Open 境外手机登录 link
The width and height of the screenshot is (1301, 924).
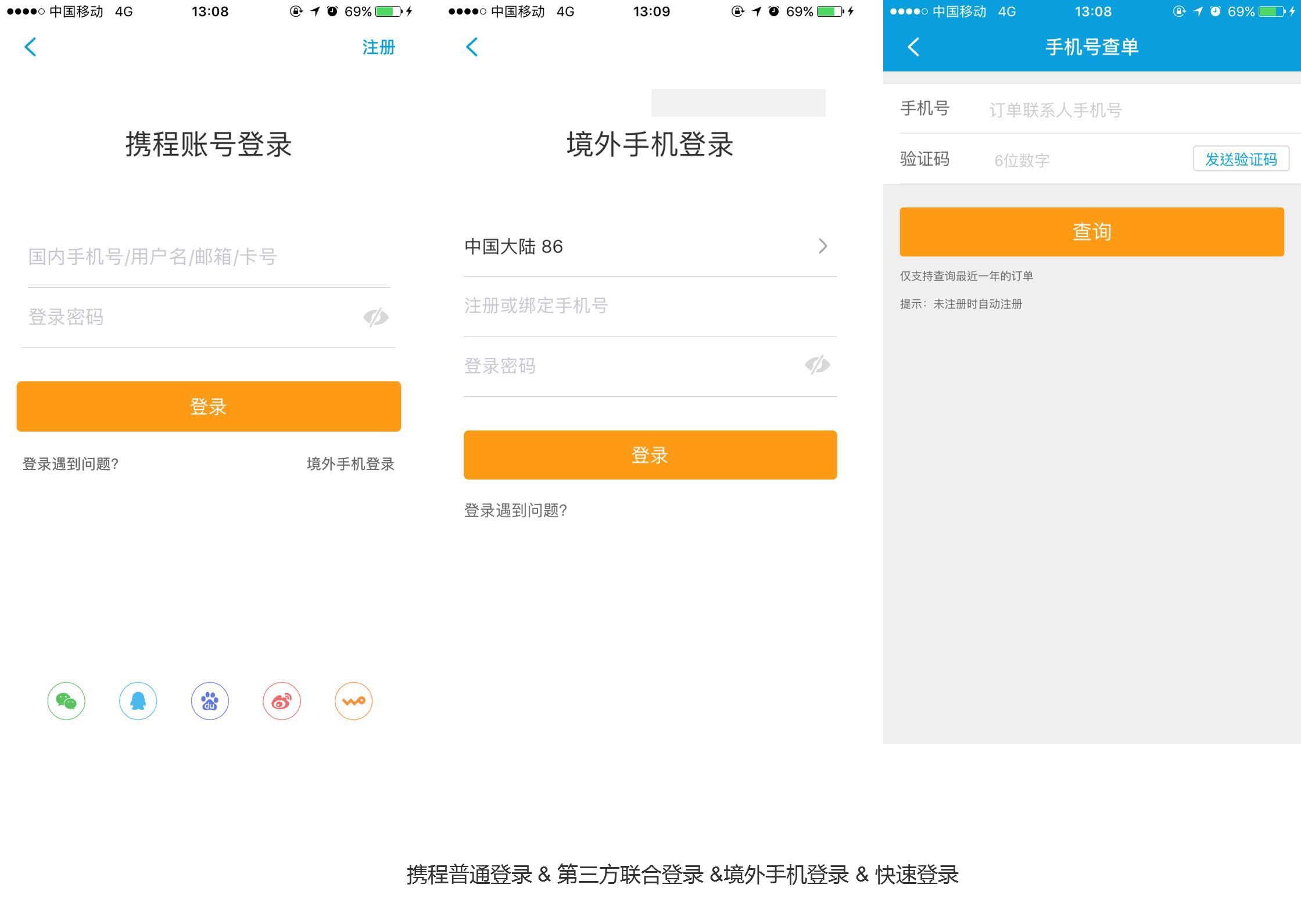point(350,464)
